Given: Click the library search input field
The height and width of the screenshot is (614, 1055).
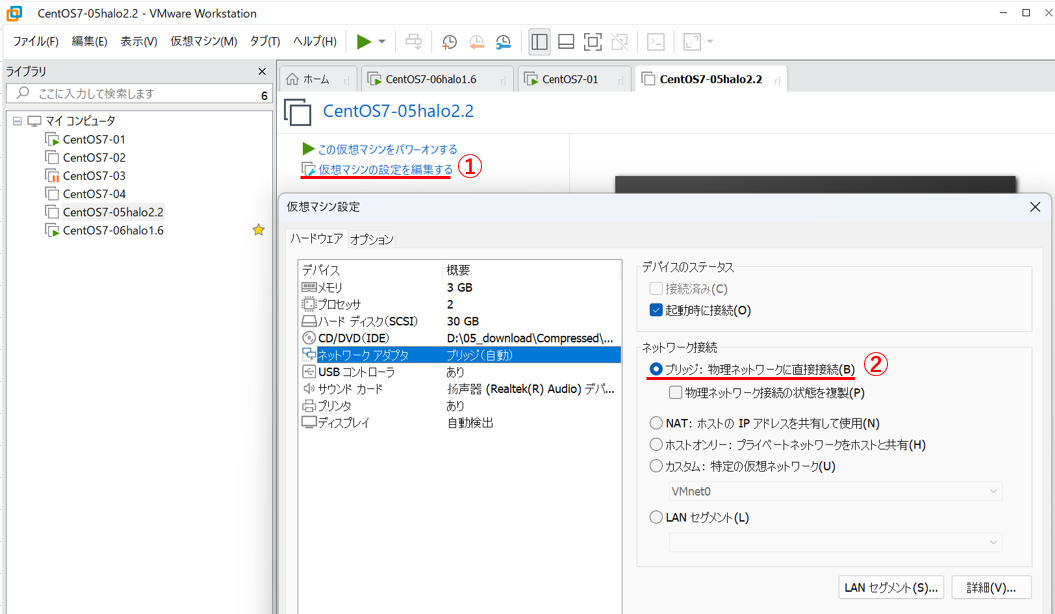Looking at the screenshot, I should tap(138, 93).
